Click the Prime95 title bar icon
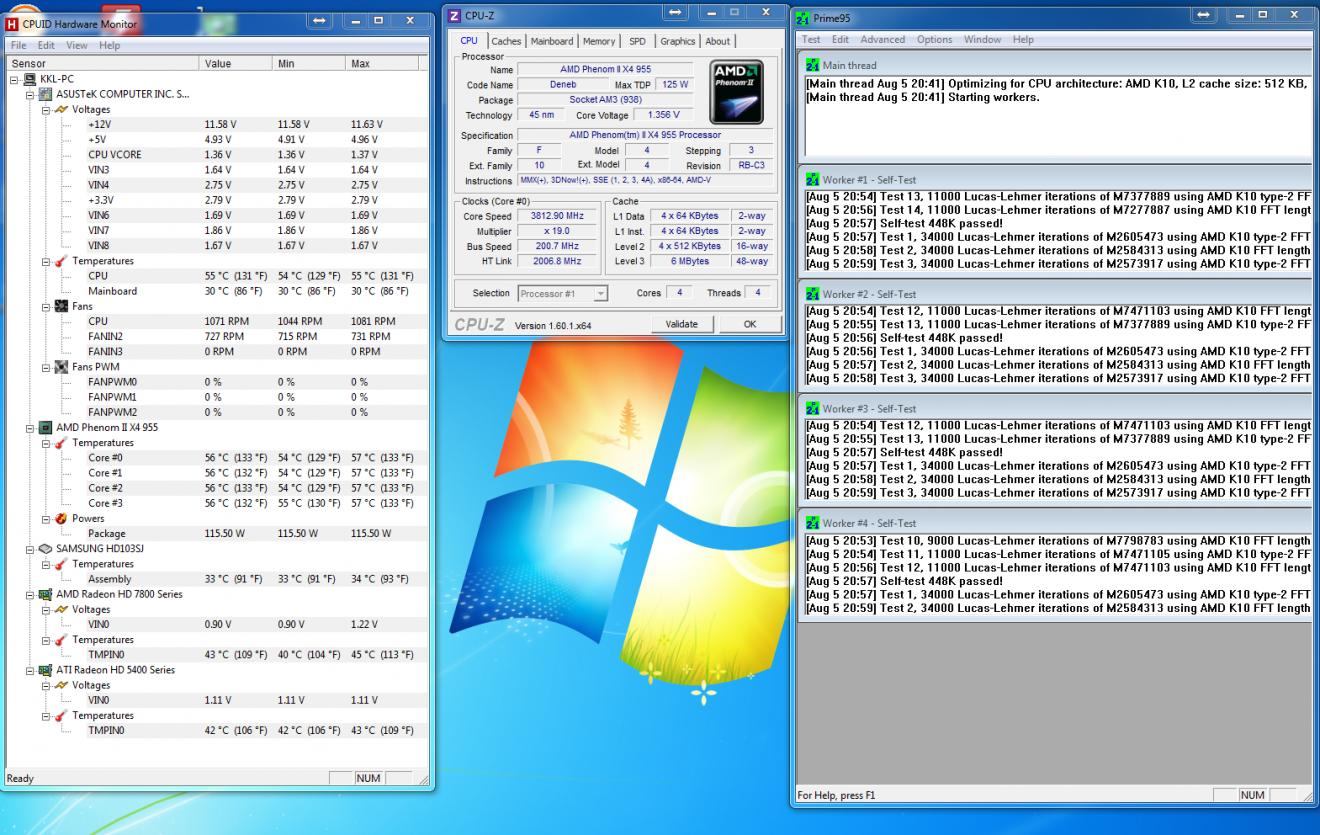The width and height of the screenshot is (1320, 835). pos(803,18)
